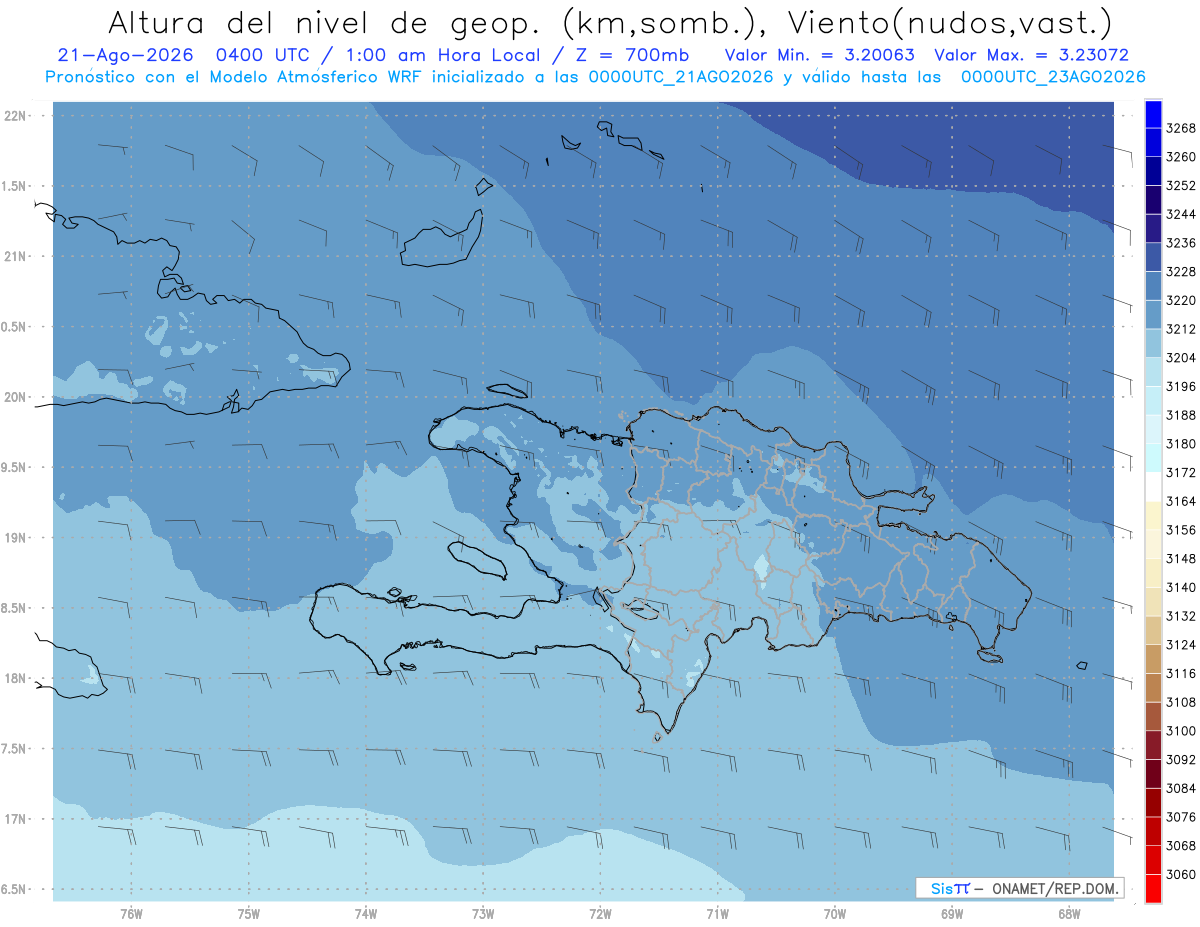Click the '21N' latitude label

click(15, 257)
